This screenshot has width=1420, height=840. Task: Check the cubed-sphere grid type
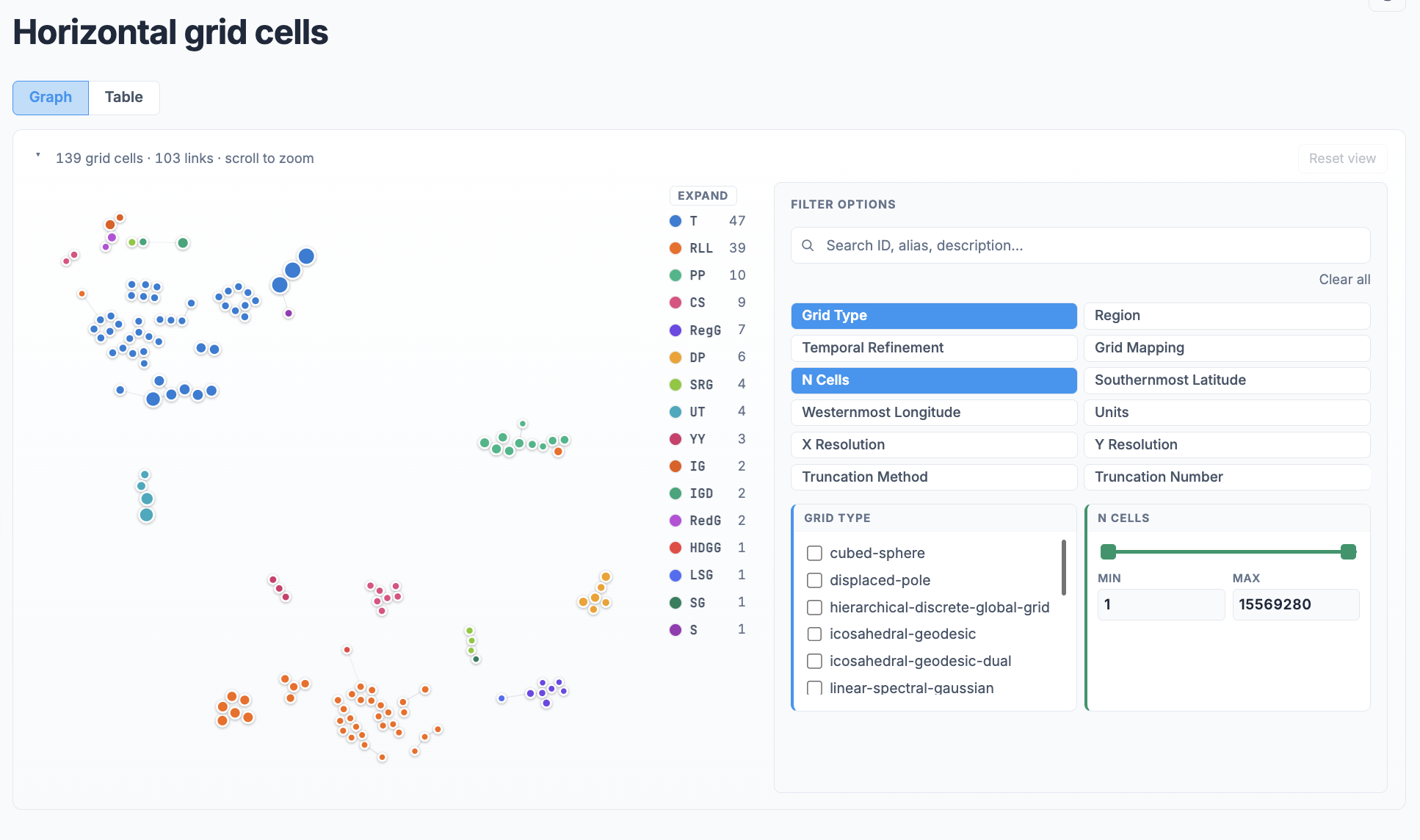[x=814, y=553]
